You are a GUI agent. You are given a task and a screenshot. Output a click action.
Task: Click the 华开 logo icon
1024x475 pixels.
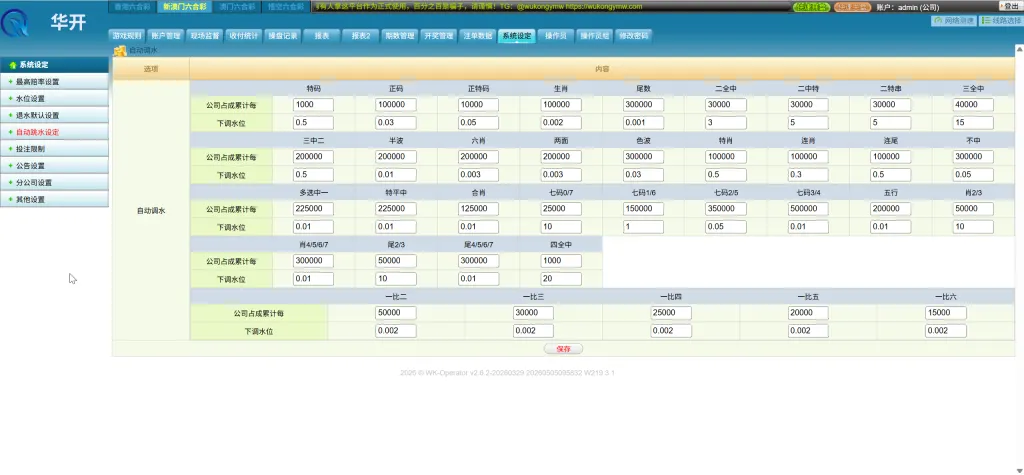pos(14,23)
